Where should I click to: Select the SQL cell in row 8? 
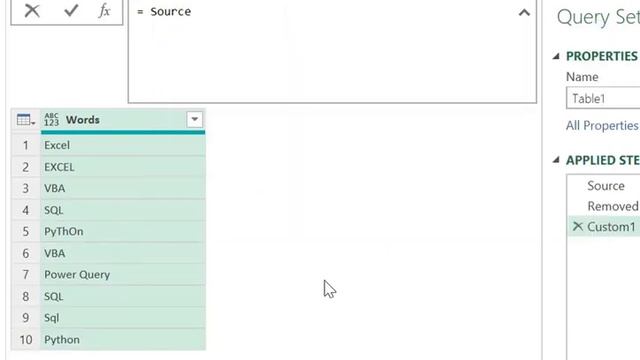pyautogui.click(x=123, y=296)
